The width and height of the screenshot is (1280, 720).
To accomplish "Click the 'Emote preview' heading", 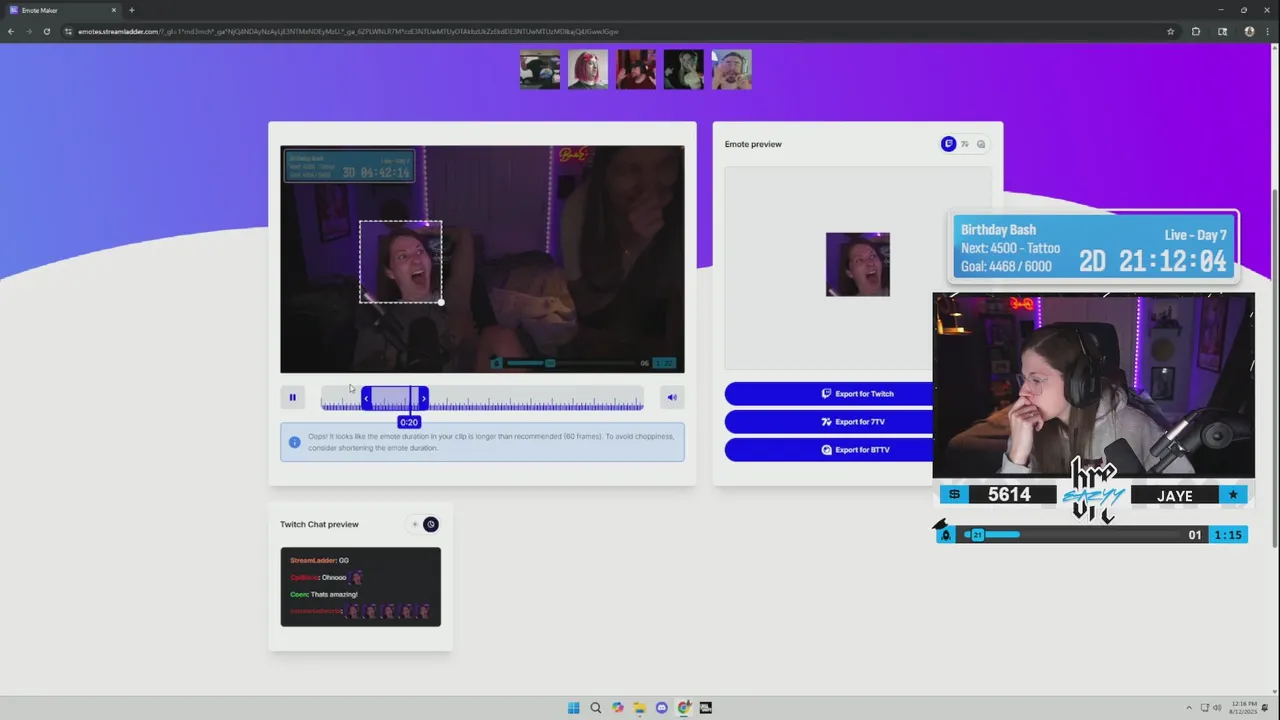I will tap(753, 144).
